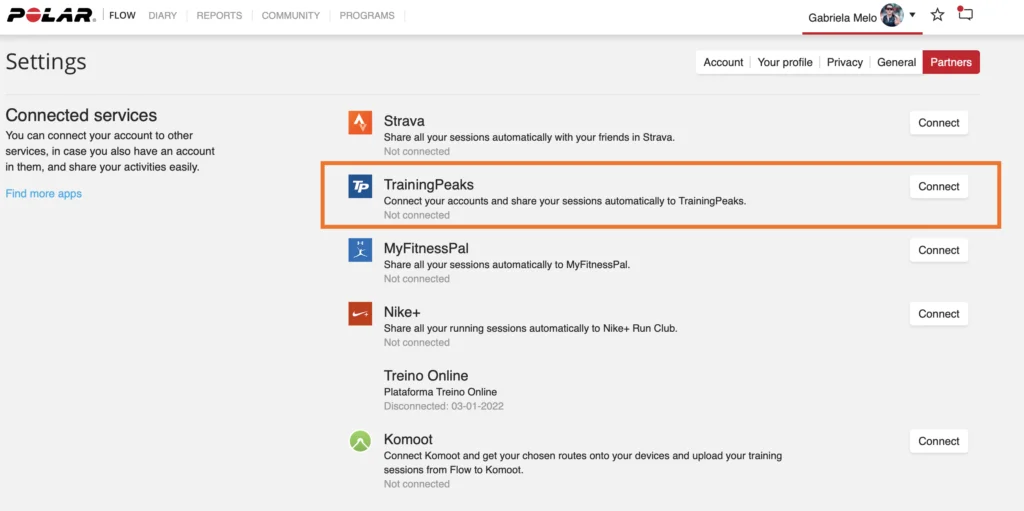Connect the Strava service
1024x511 pixels.
(938, 123)
